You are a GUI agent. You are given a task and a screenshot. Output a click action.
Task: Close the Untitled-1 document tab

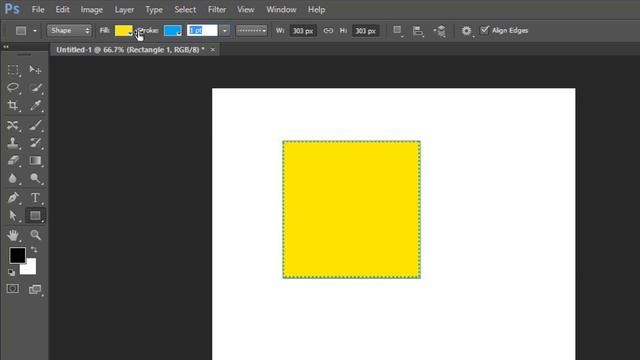click(x=213, y=50)
